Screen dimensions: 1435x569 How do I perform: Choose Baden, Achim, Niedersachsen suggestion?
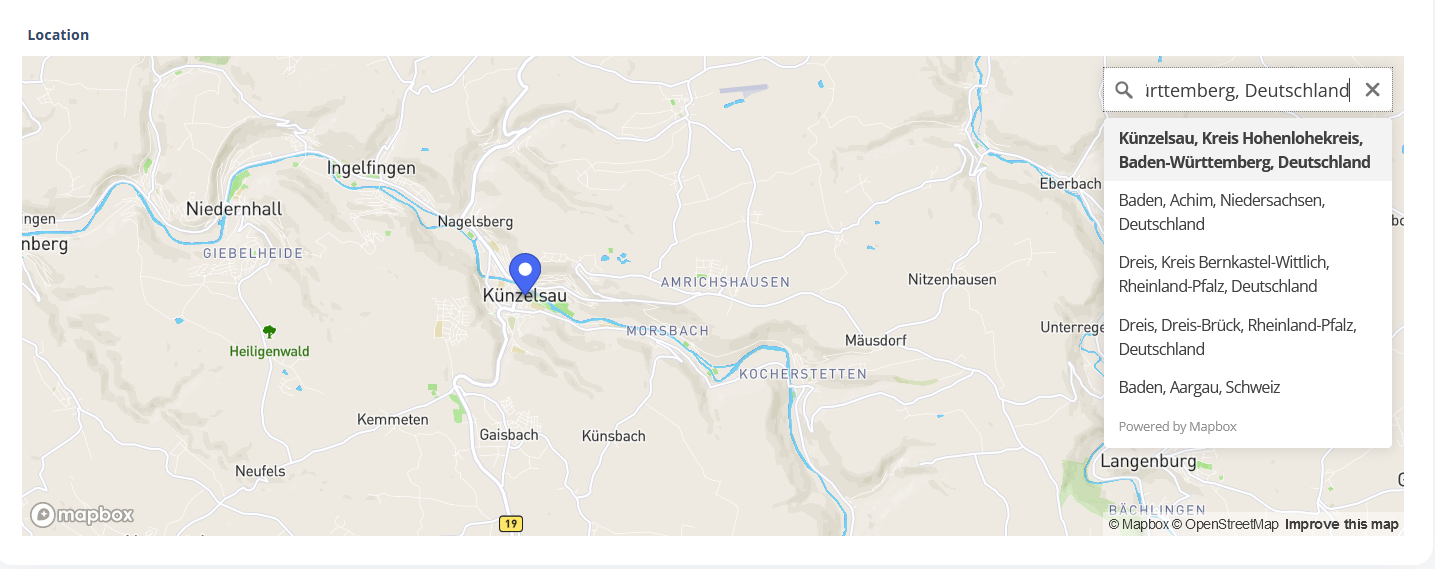(1248, 212)
